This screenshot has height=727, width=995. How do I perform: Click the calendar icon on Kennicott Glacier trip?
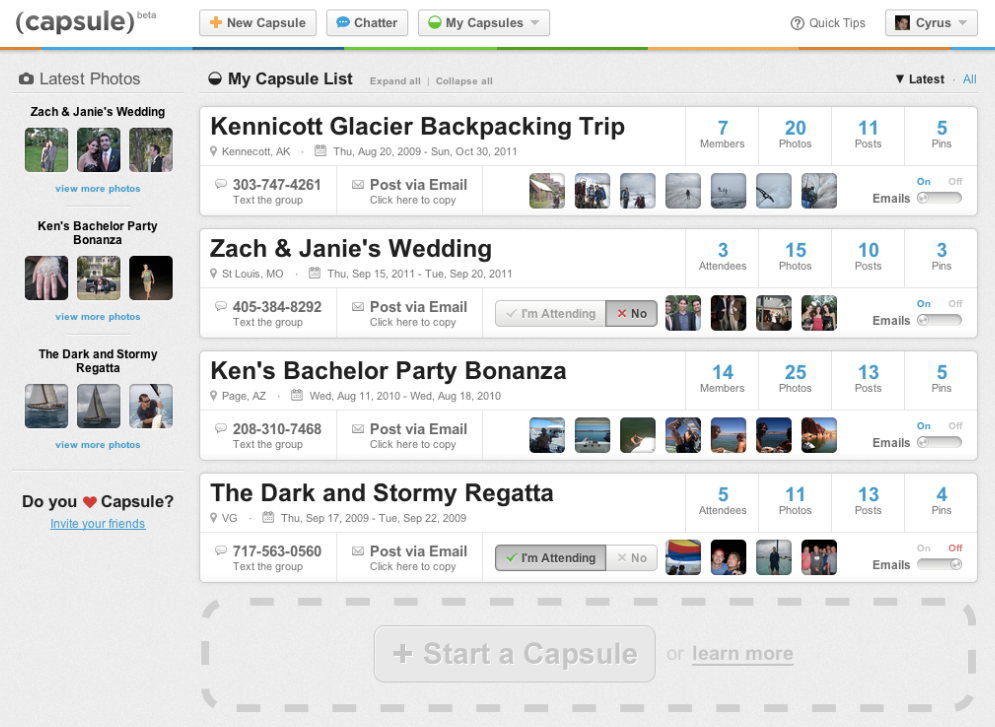[320, 151]
